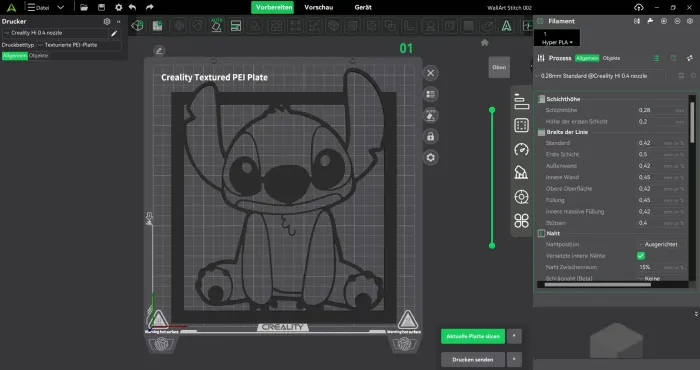This screenshot has width=700, height=370.
Task: Open plate settings gear beside the bed
Action: [x=430, y=158]
